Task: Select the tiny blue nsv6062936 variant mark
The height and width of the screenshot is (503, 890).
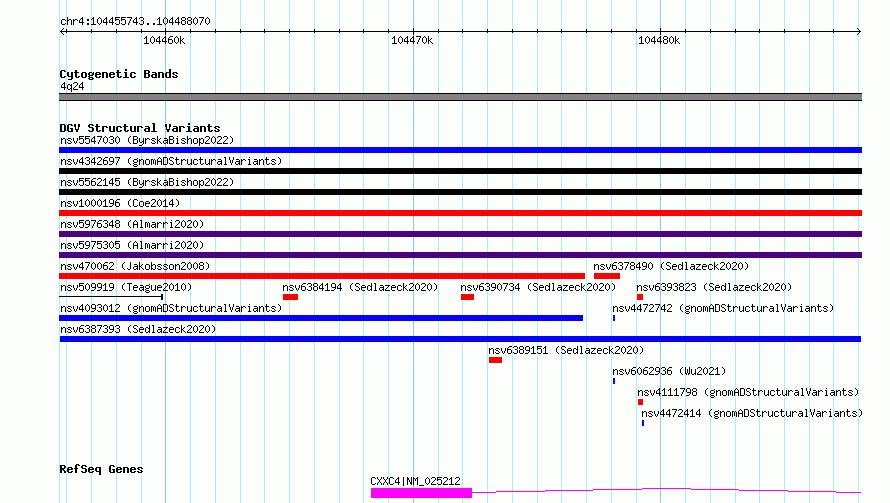Action: [x=614, y=381]
